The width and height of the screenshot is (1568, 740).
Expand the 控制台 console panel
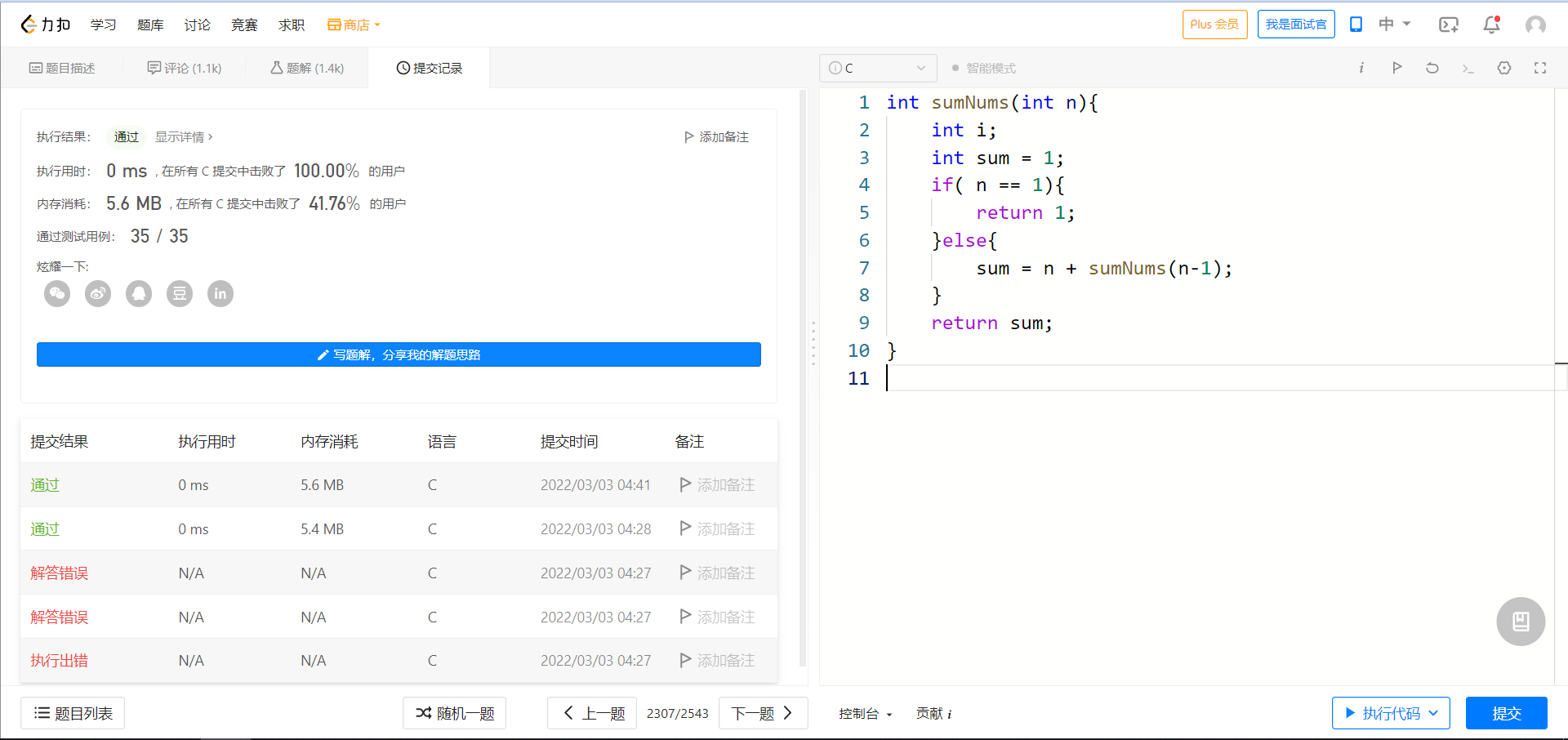[865, 714]
